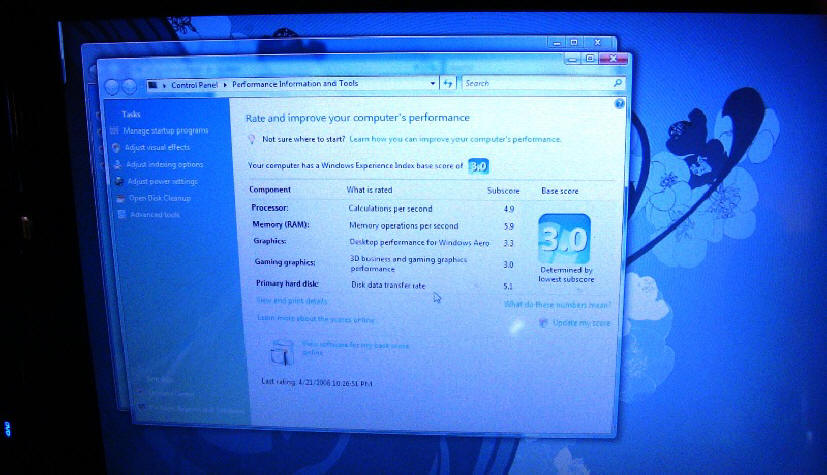
Task: Click Update my score link
Action: [x=582, y=323]
